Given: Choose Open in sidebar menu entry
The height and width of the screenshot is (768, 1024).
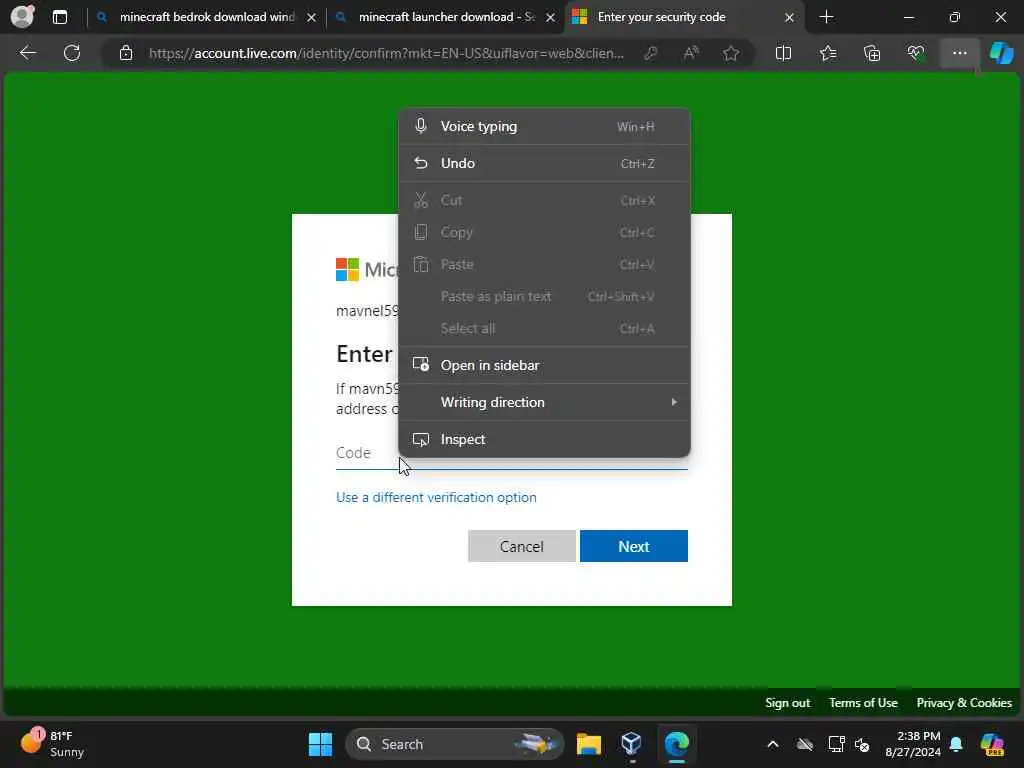Looking at the screenshot, I should 544,365.
